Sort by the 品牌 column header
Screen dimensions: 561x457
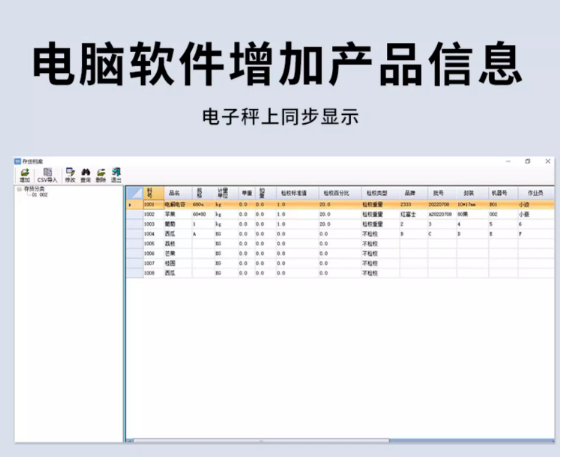[410, 193]
